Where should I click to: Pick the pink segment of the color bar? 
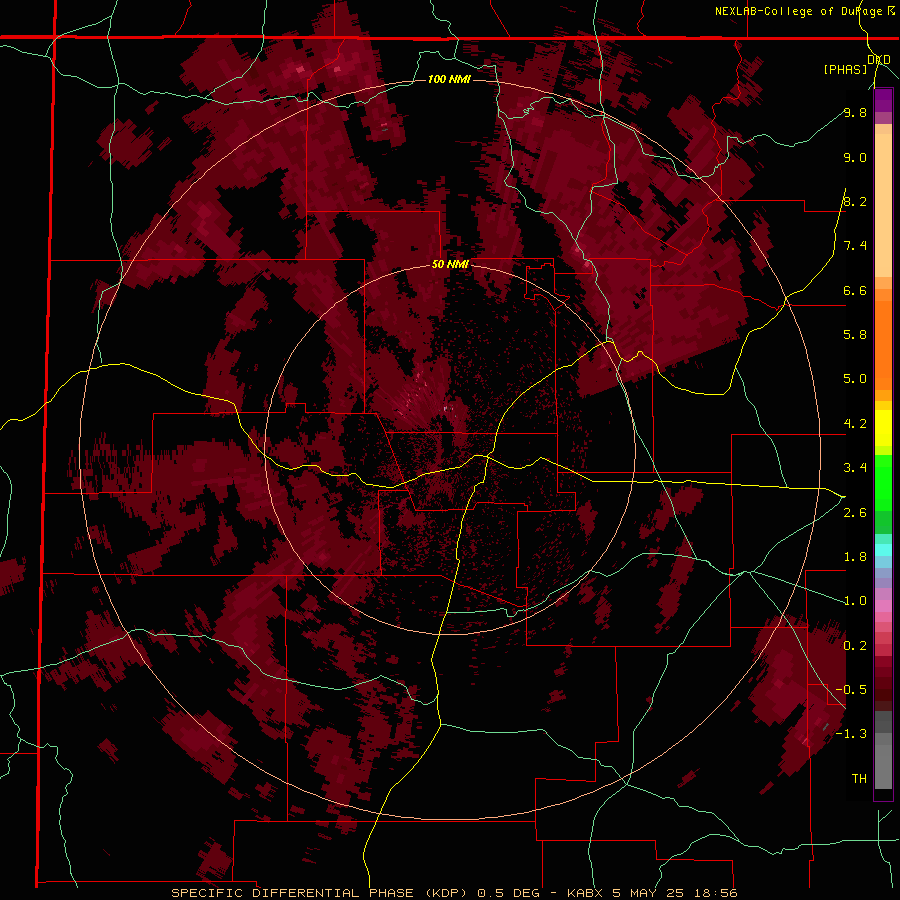(883, 606)
